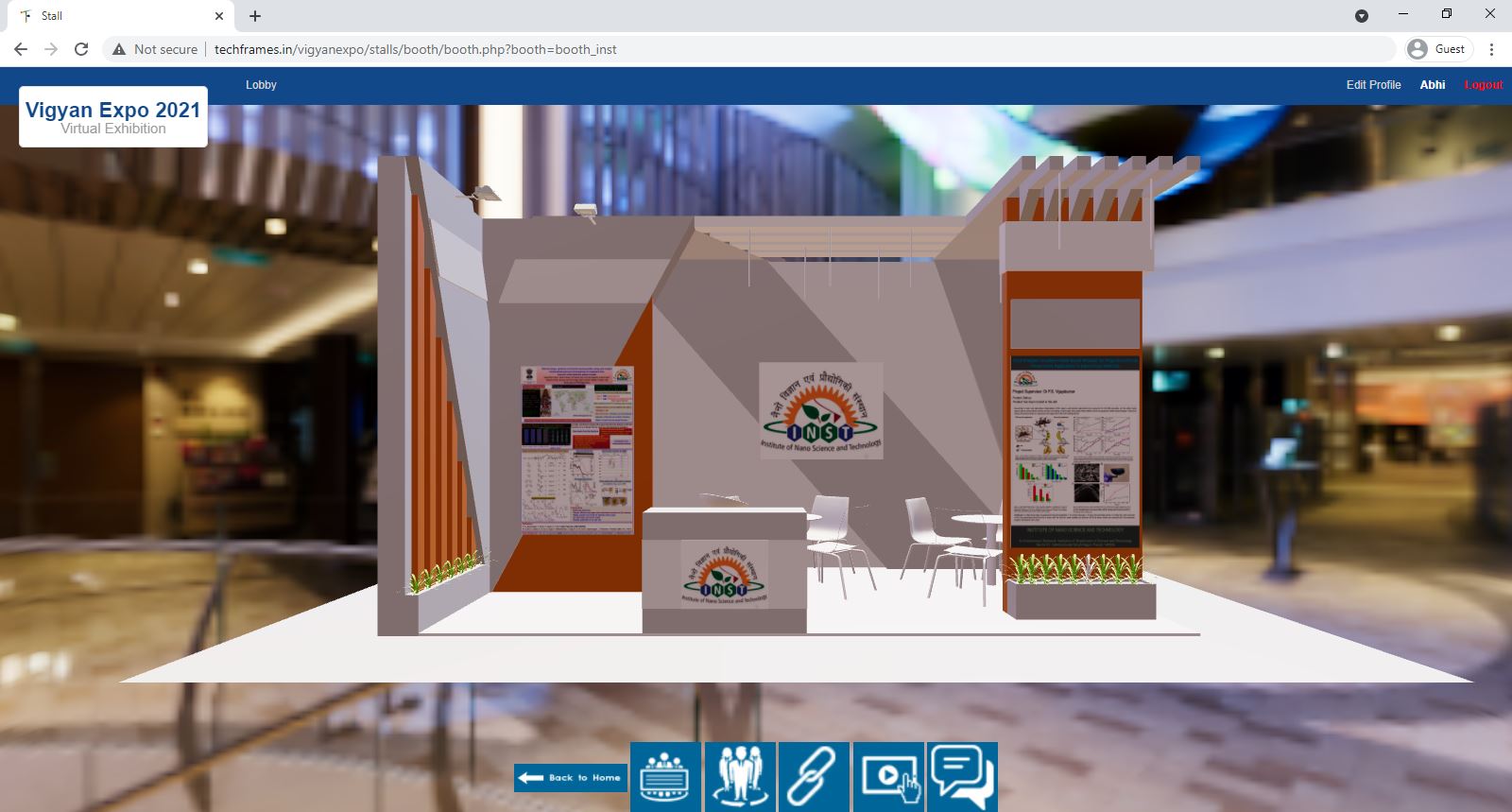Open the video player icon
The image size is (1512, 812).
[888, 776]
